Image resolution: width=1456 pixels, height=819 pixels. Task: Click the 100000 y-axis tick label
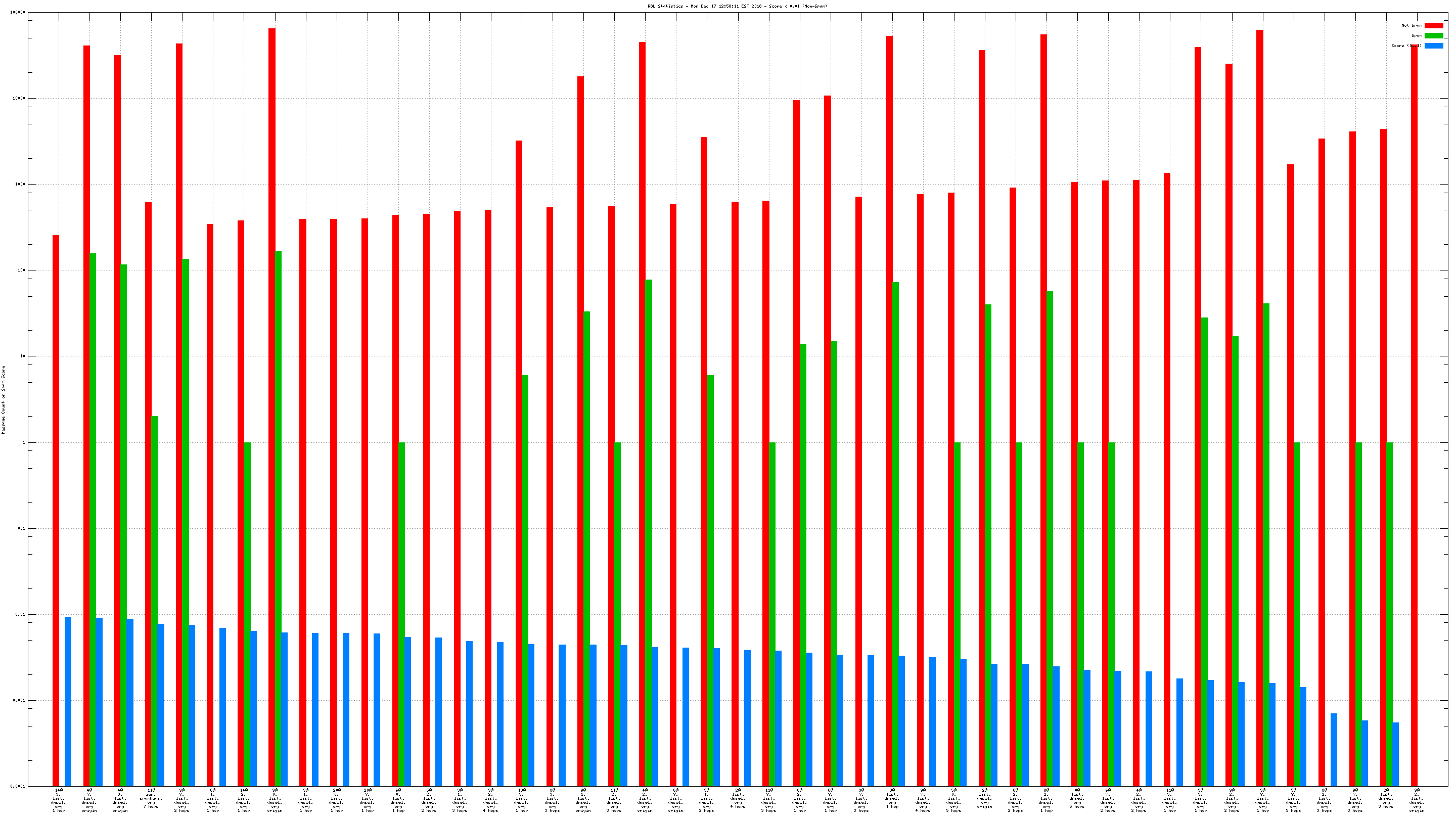pyautogui.click(x=18, y=13)
